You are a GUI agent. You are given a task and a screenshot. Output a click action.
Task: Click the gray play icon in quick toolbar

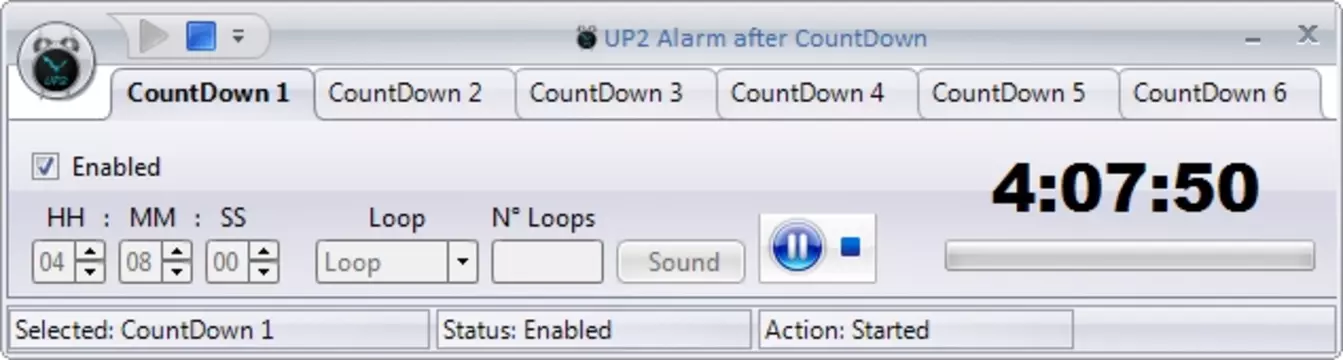pos(154,37)
